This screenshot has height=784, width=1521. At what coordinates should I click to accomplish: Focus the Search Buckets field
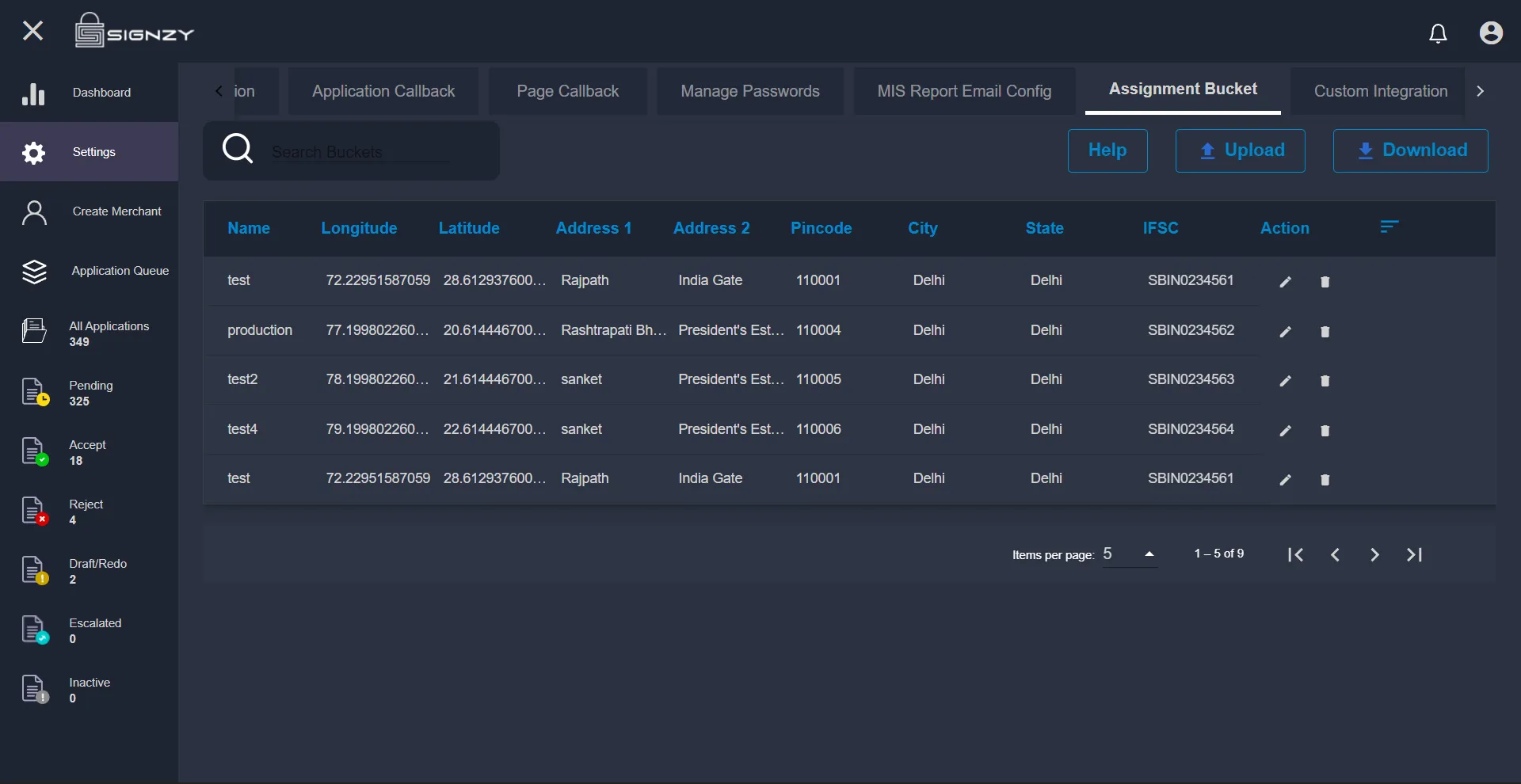[x=360, y=151]
